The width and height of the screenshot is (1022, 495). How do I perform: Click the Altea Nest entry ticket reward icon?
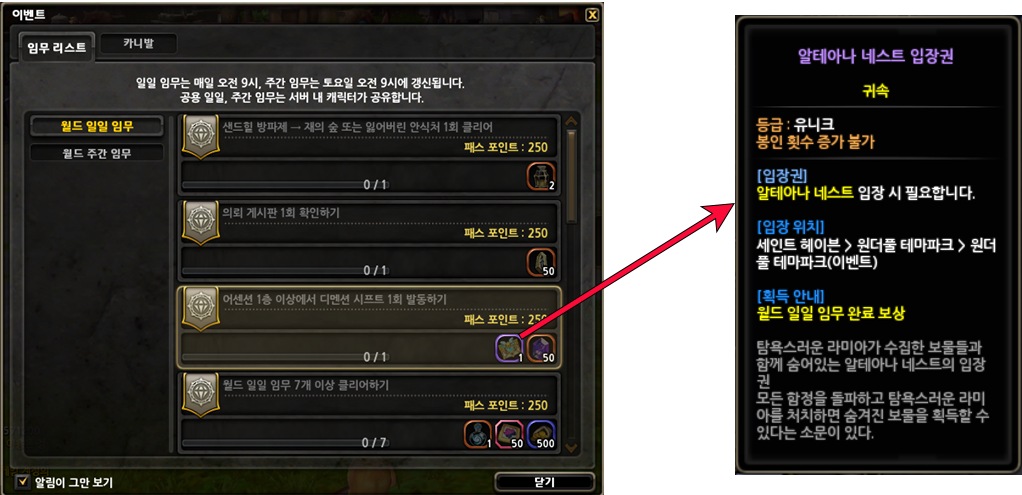510,348
